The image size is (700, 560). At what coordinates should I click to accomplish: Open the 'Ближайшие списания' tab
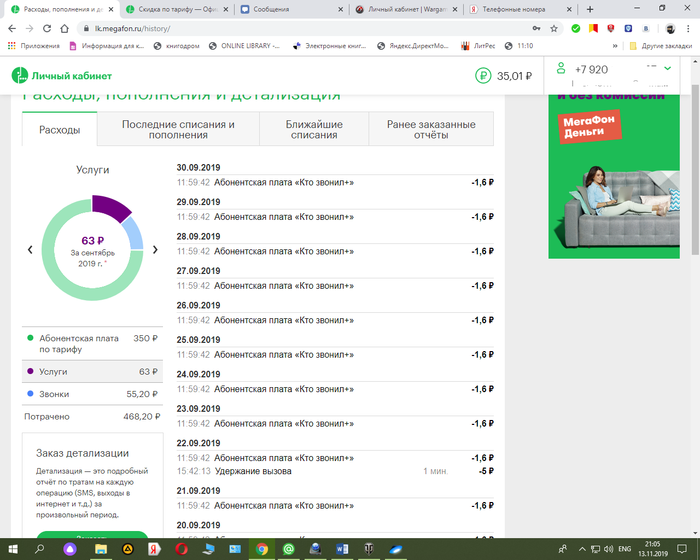pos(314,130)
